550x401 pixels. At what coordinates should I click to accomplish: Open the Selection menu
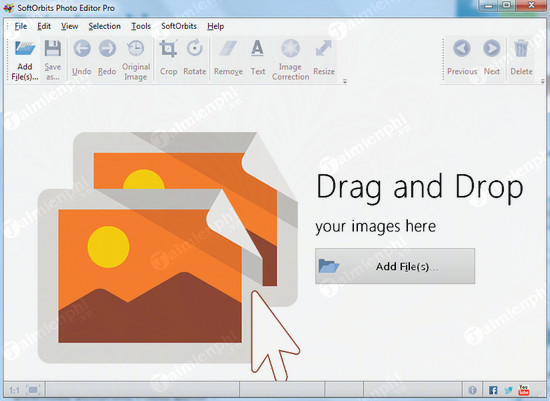[105, 26]
